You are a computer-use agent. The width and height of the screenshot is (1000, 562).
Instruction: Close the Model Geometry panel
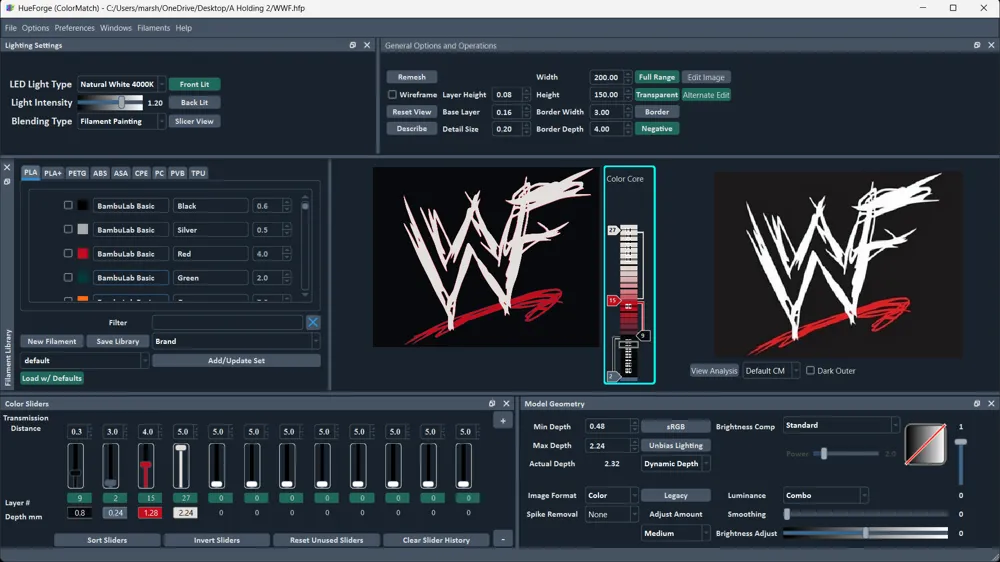coord(991,404)
